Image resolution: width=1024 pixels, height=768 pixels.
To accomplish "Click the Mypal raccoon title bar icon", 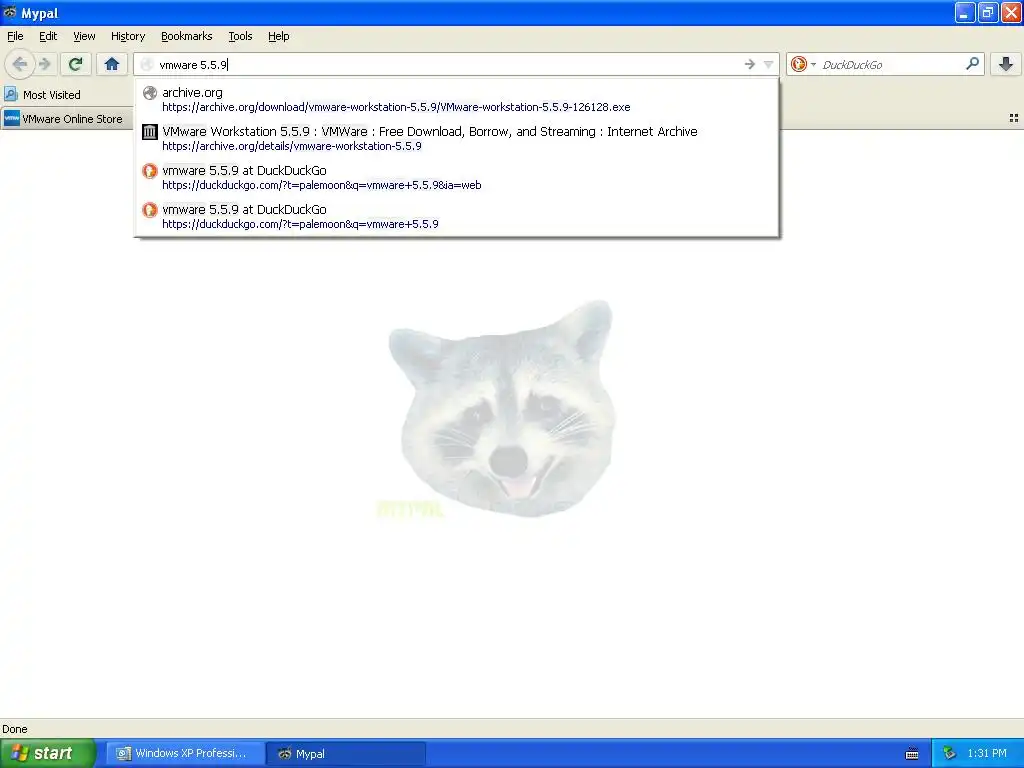I will point(10,12).
